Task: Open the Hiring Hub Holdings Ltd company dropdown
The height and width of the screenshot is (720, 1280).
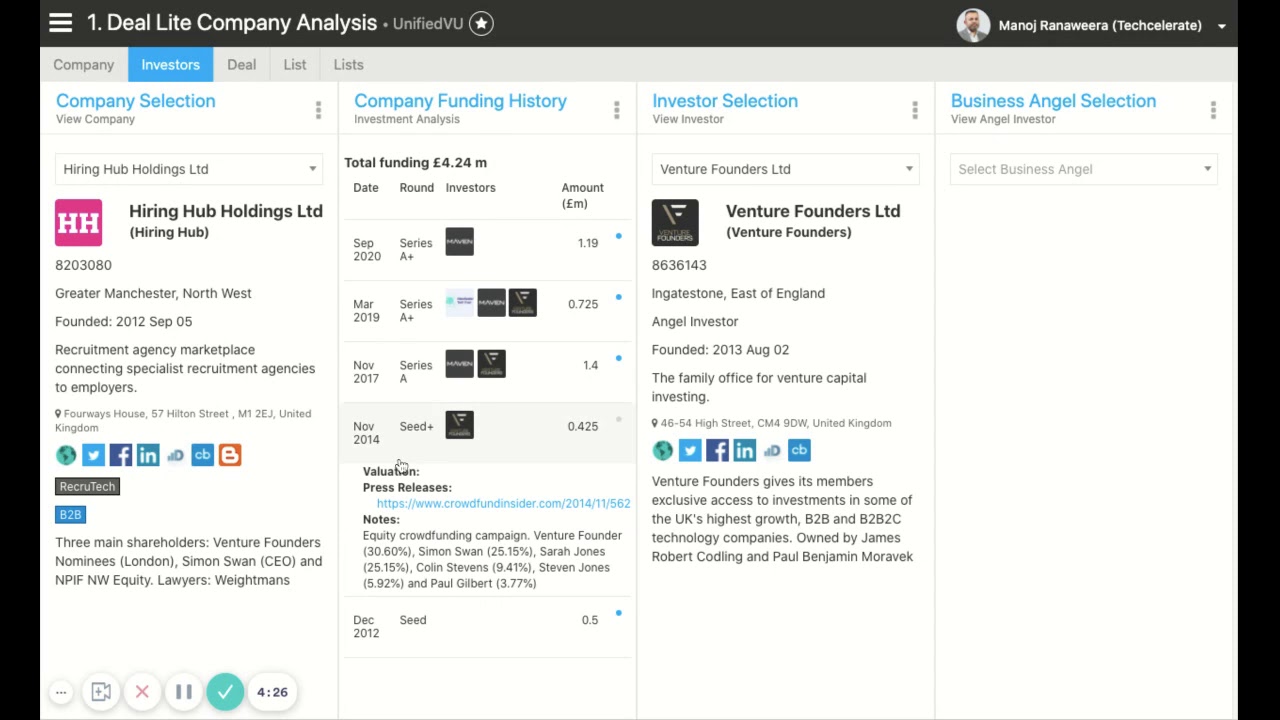Action: point(189,169)
